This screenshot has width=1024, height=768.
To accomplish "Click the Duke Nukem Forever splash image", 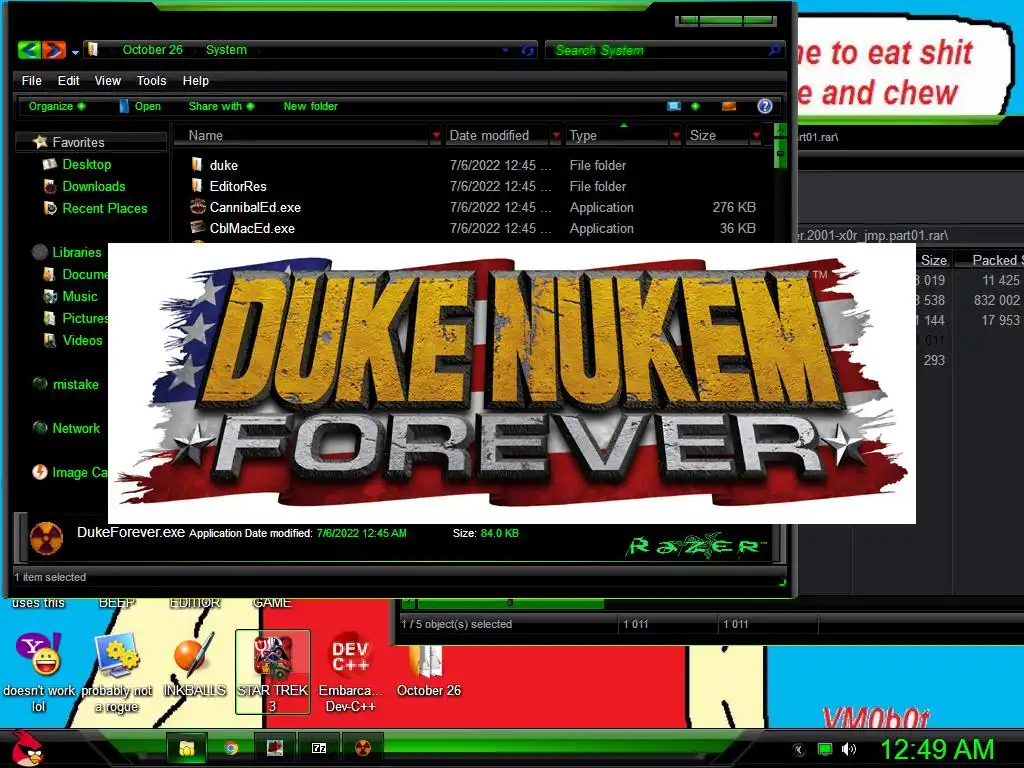I will 511,383.
